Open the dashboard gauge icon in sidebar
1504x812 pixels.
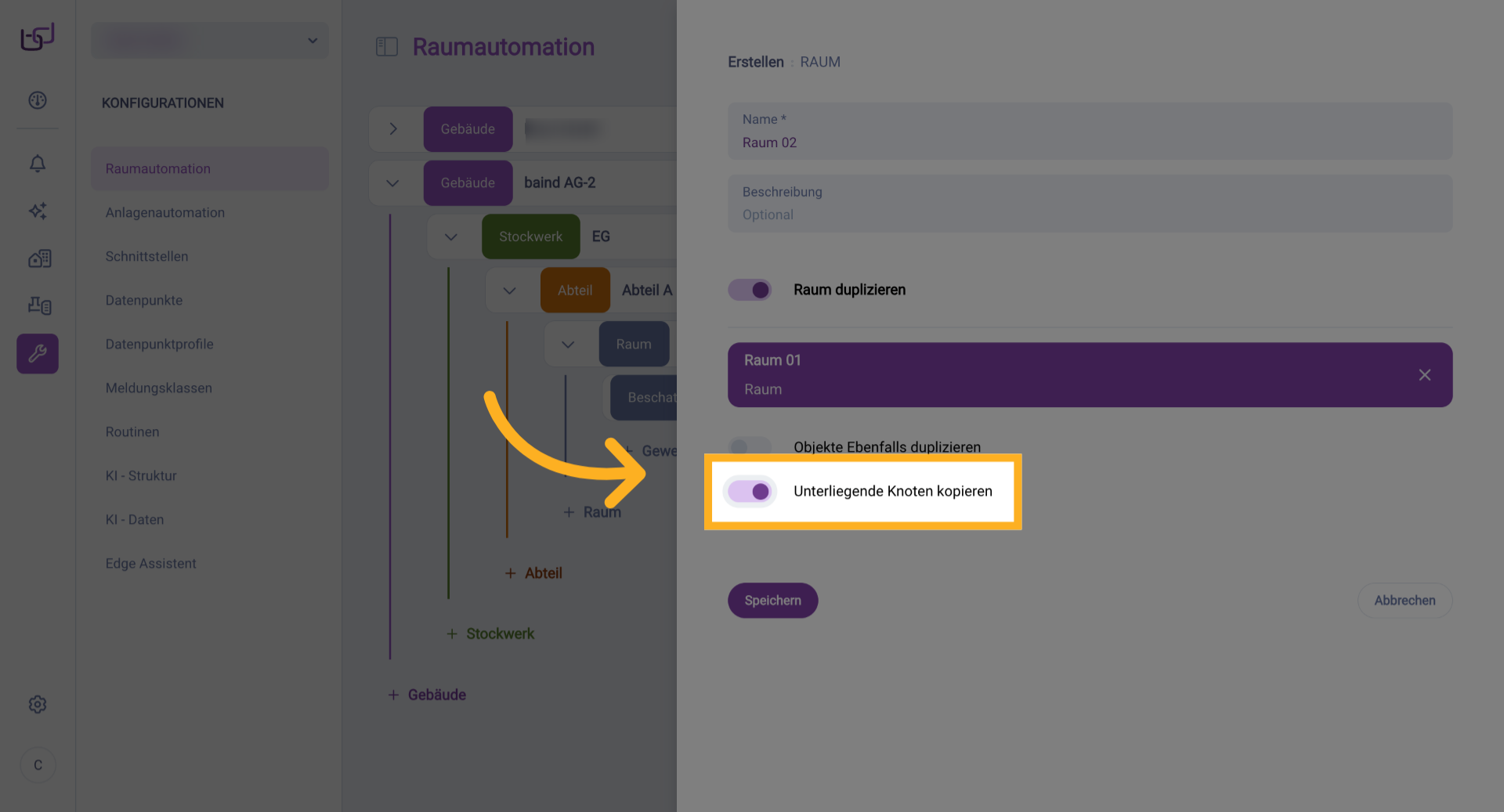click(38, 100)
